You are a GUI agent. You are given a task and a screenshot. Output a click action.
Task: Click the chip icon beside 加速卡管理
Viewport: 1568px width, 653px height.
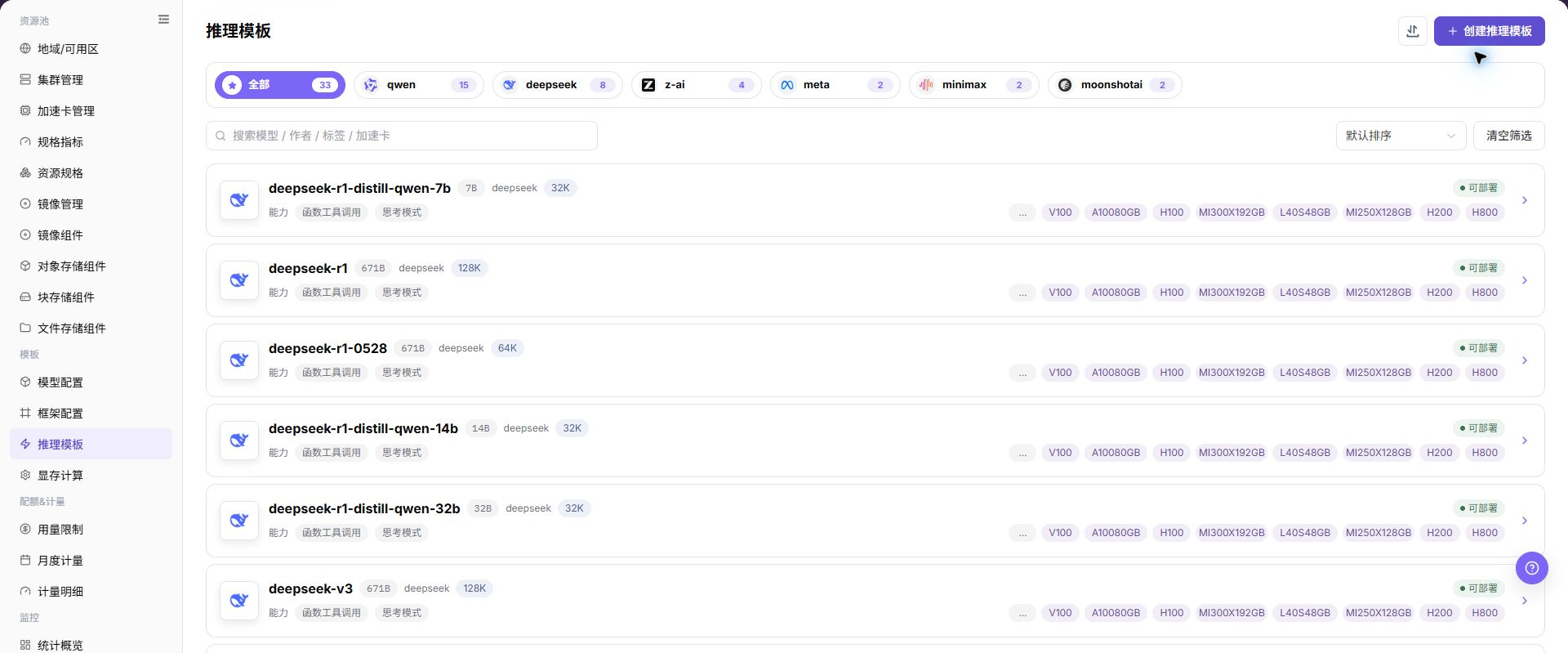[x=25, y=111]
